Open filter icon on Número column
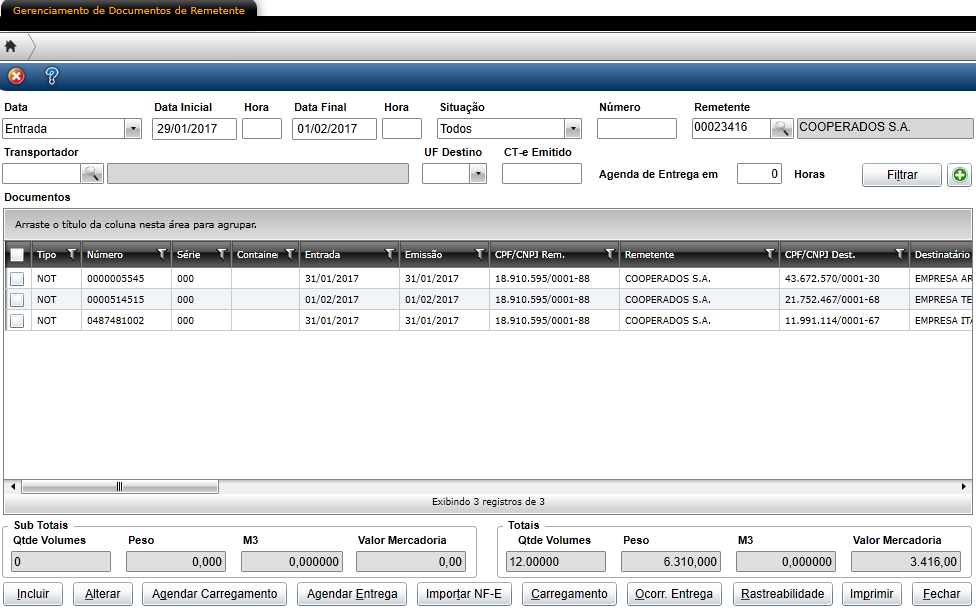The height and width of the screenshot is (610, 976). [162, 254]
